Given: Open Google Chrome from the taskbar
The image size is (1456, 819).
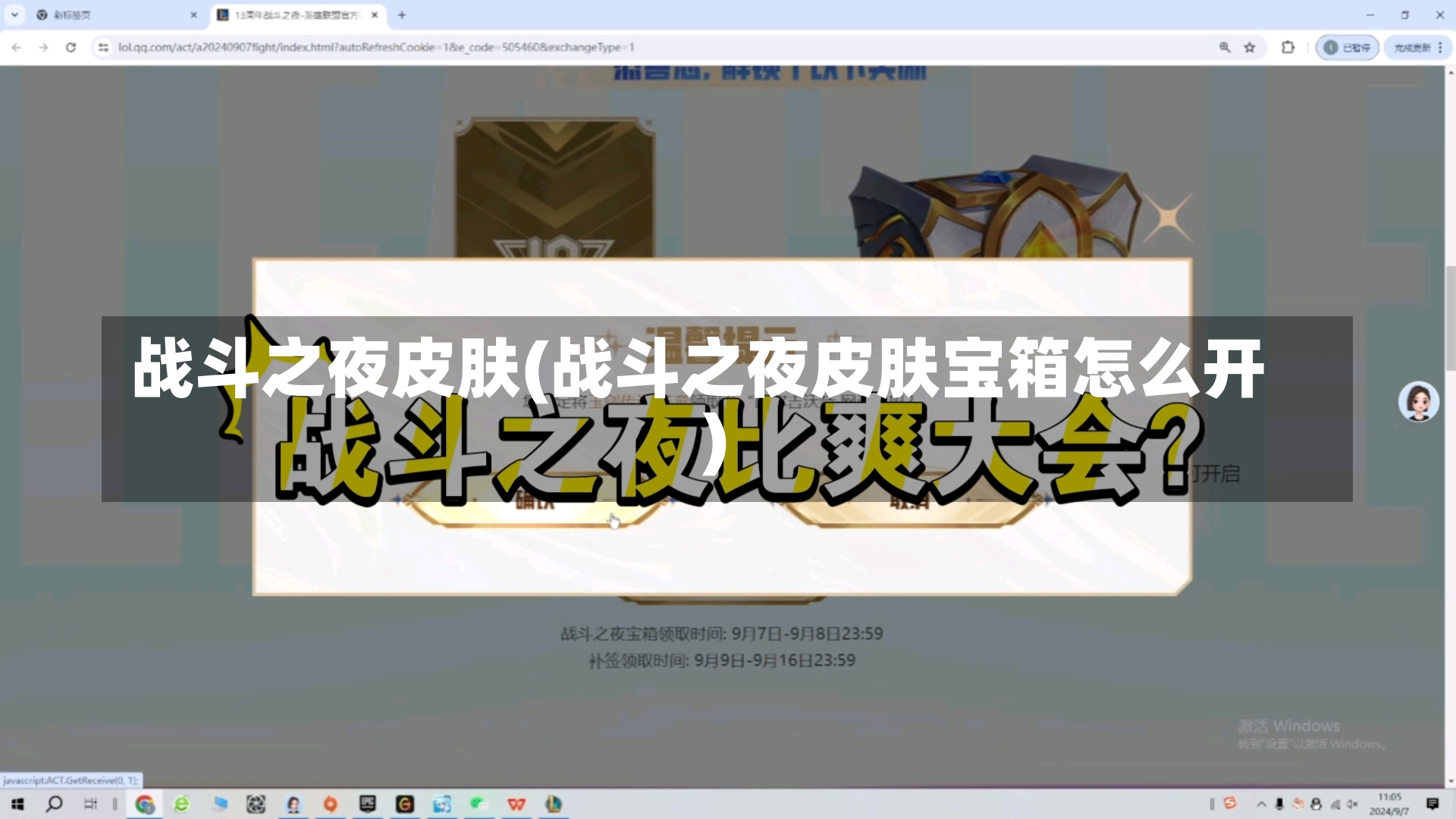Looking at the screenshot, I should [x=145, y=804].
